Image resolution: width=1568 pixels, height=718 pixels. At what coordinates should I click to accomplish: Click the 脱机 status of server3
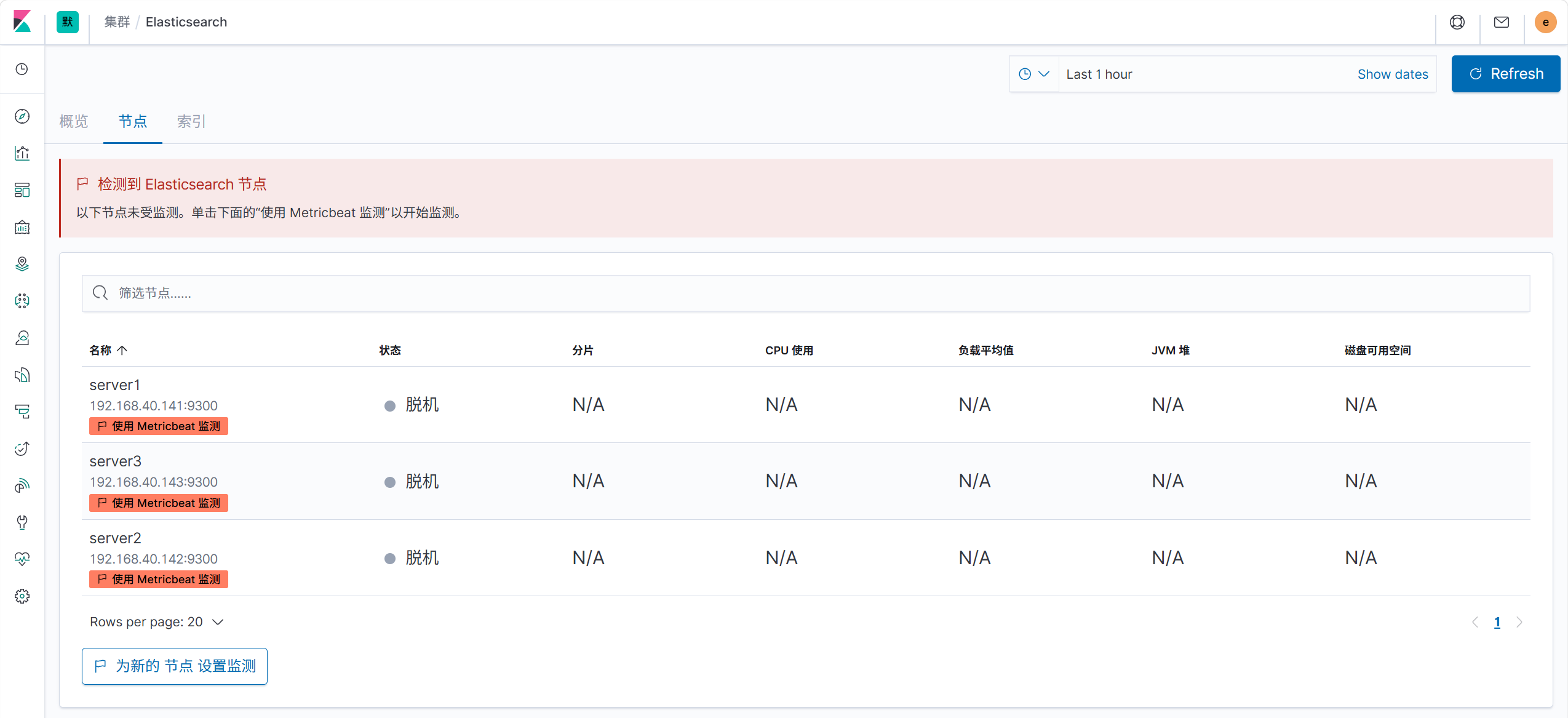412,481
